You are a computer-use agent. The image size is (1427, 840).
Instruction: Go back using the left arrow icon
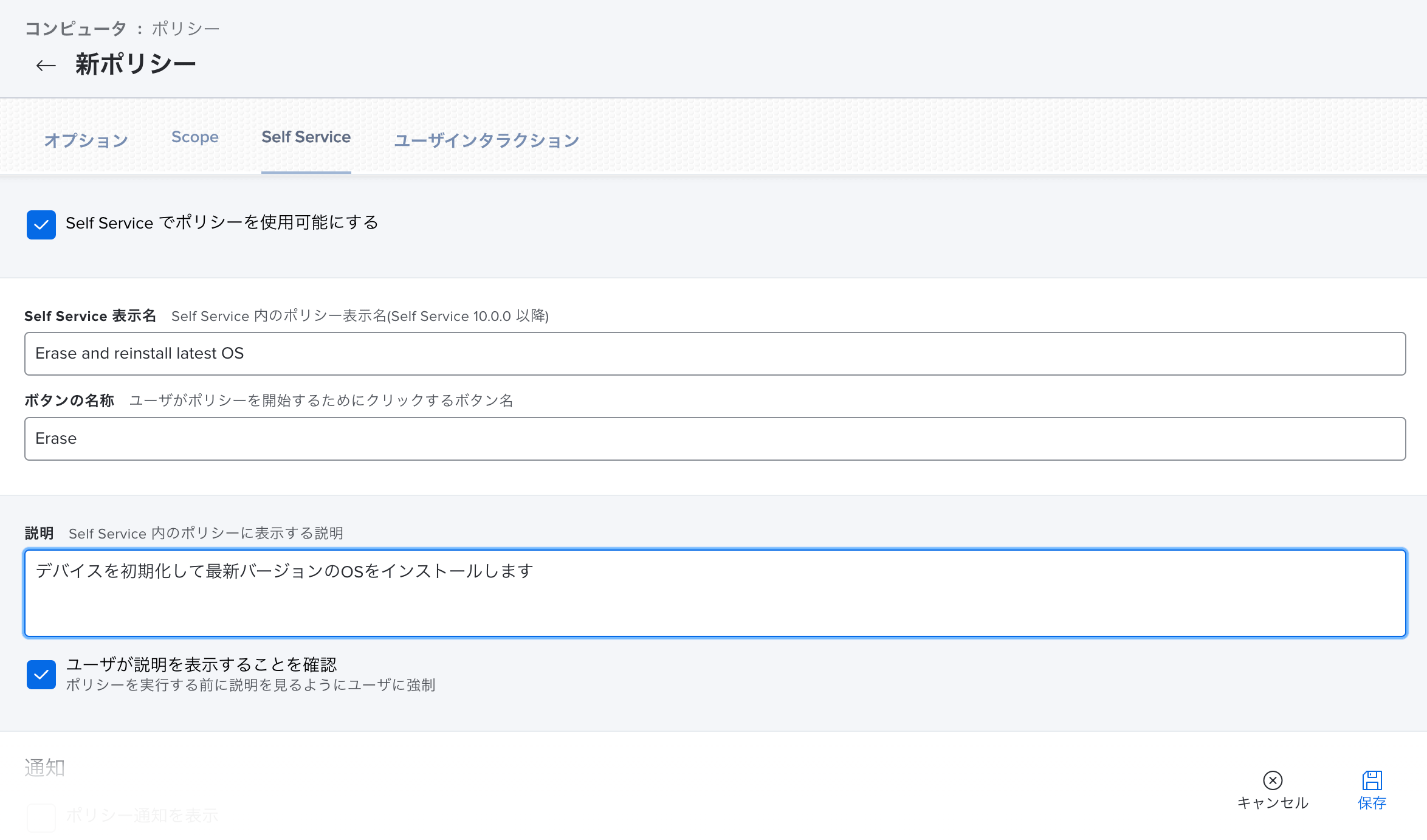(46, 65)
